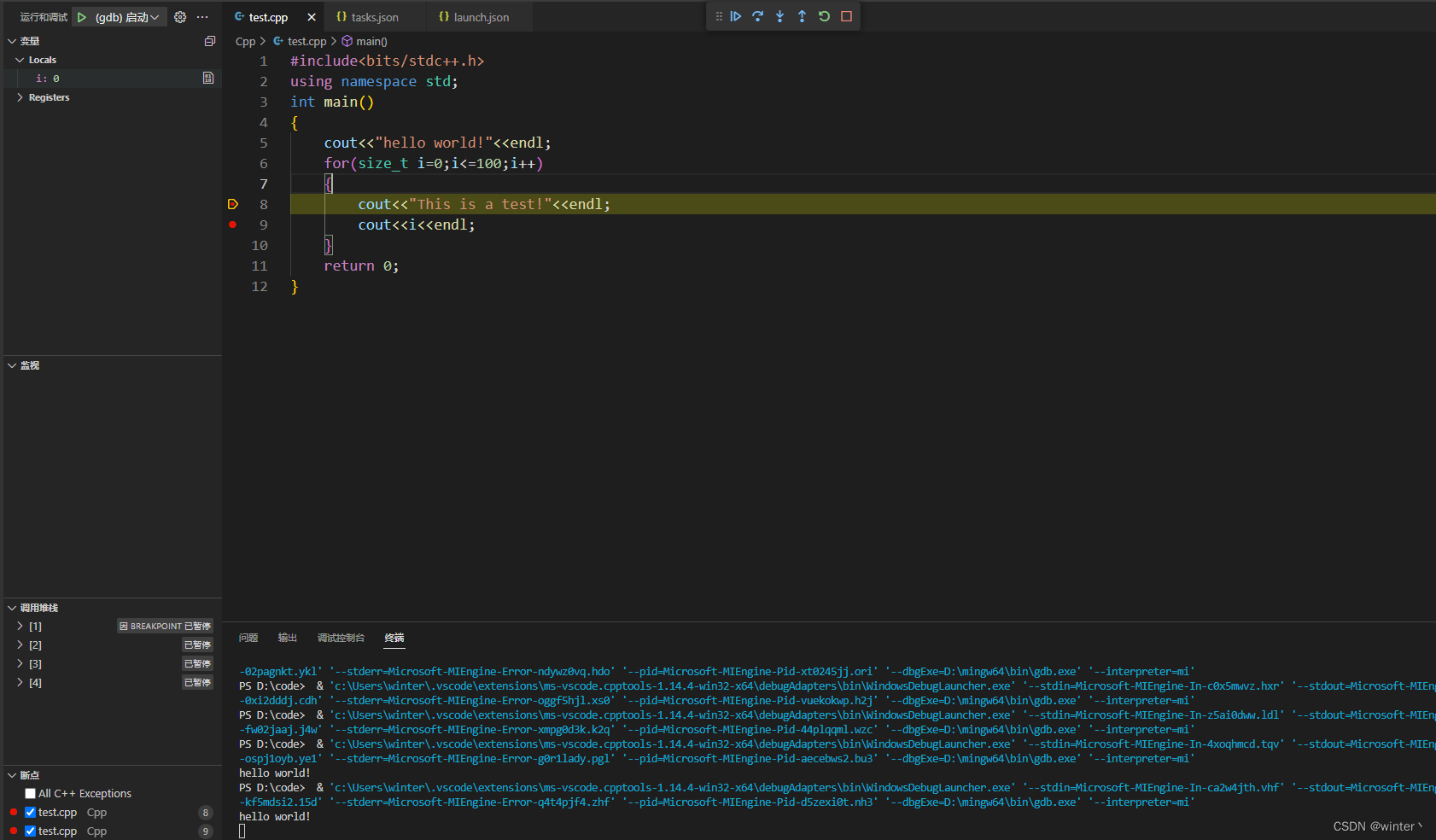View binary data for variable i
The height and width of the screenshot is (840, 1436).
[208, 78]
